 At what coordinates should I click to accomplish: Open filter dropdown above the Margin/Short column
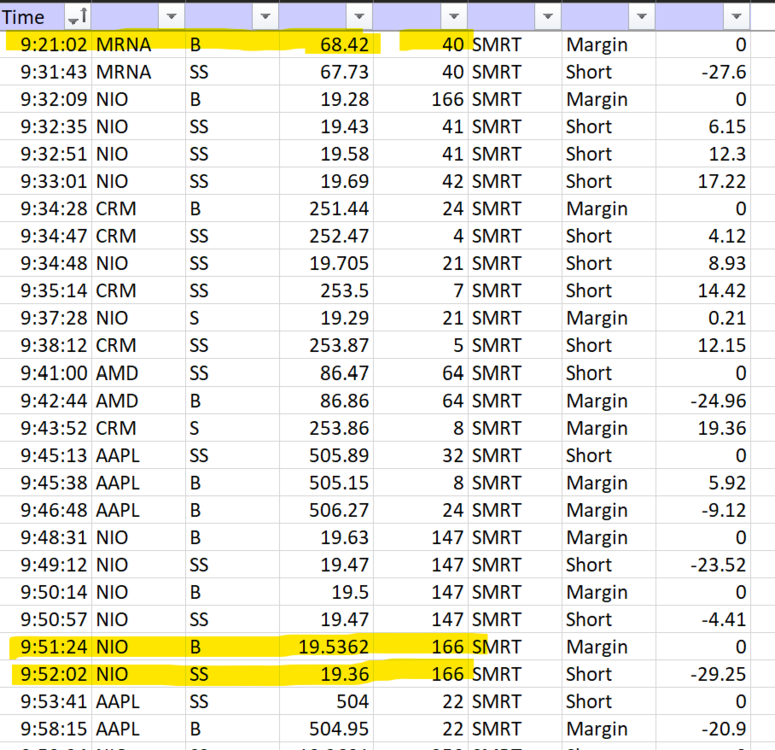tap(642, 17)
